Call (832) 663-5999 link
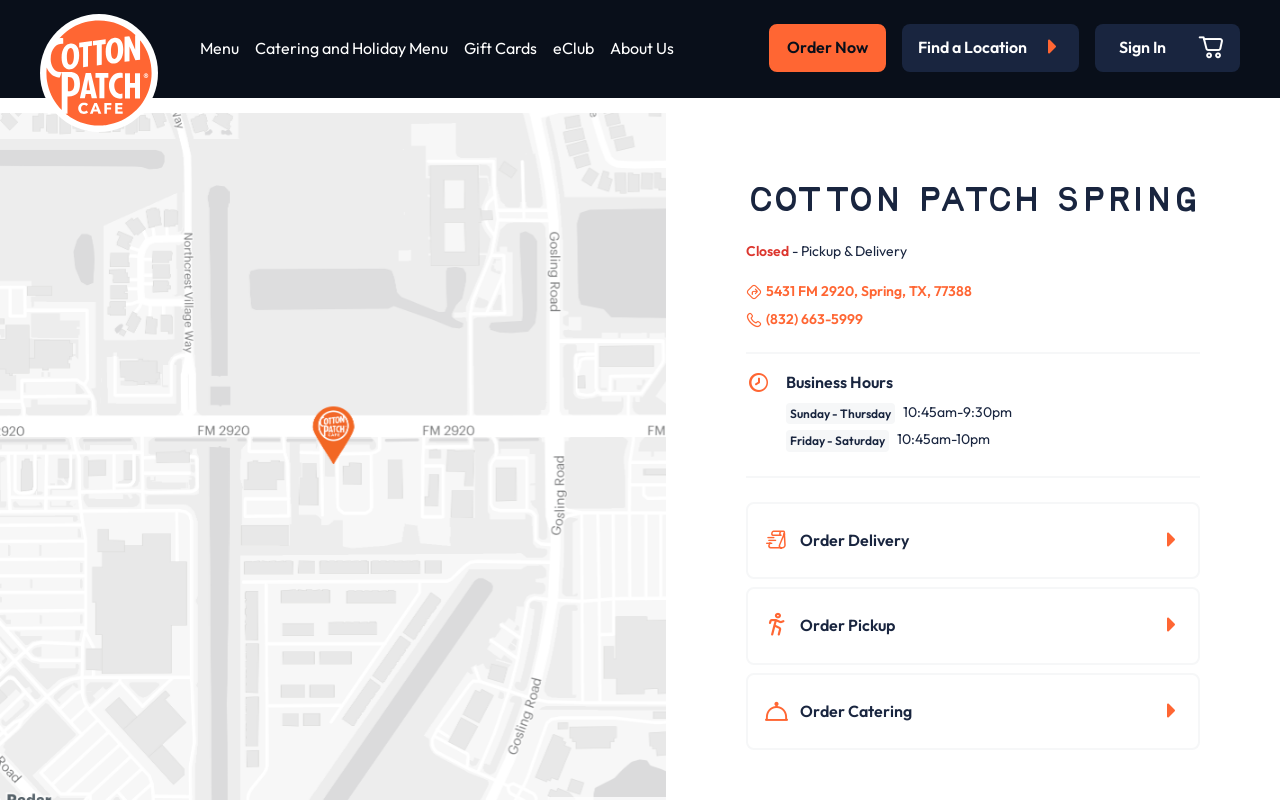Screen dimensions: 1280x800 coord(814,319)
